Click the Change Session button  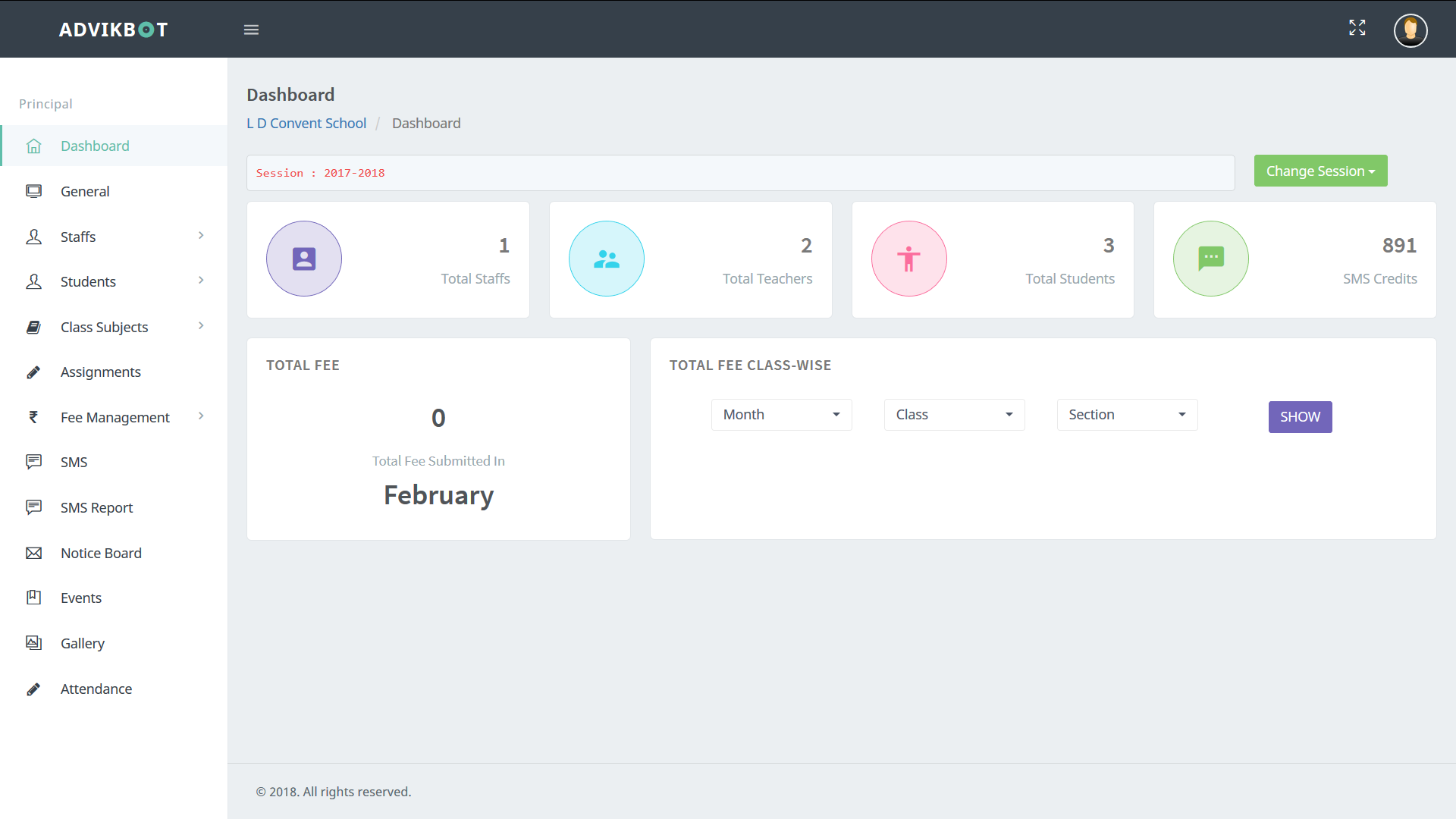(x=1320, y=171)
